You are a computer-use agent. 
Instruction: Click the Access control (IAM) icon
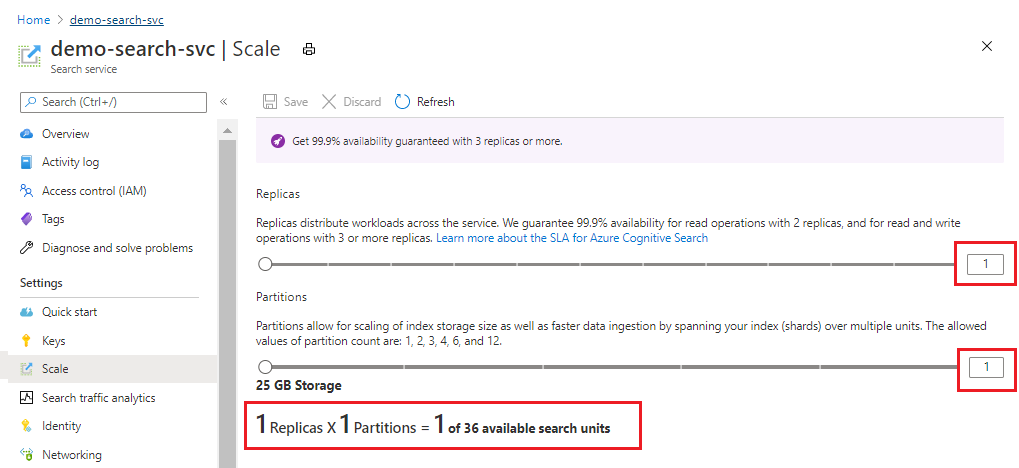(27, 191)
